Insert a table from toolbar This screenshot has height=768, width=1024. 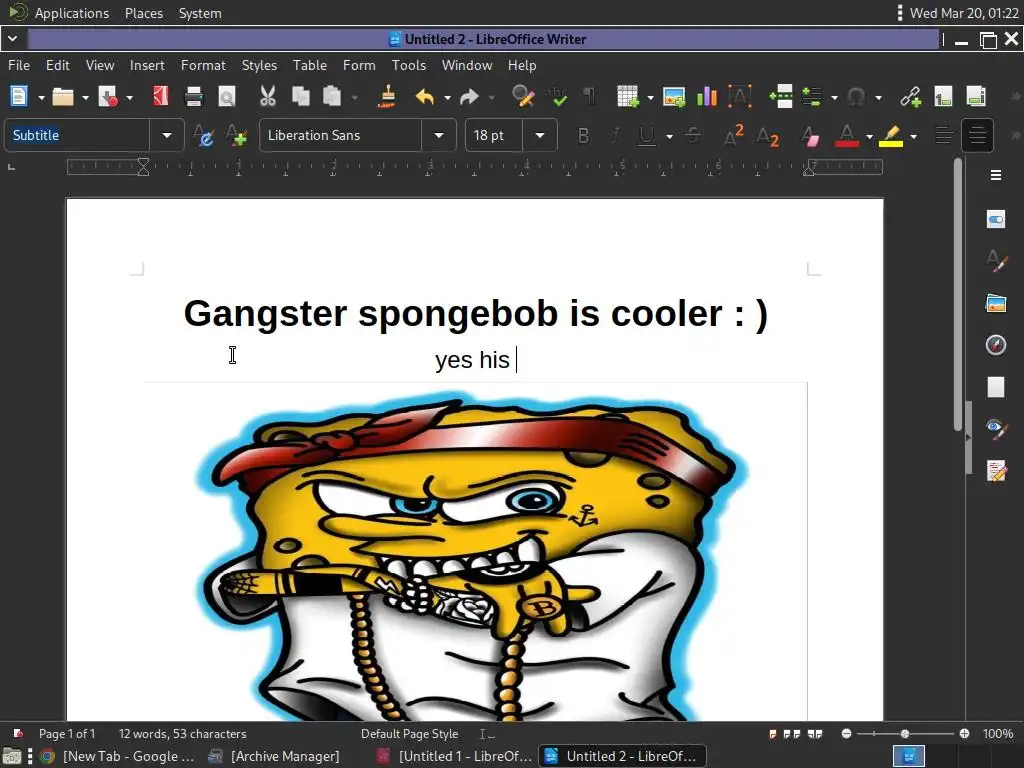coord(628,97)
